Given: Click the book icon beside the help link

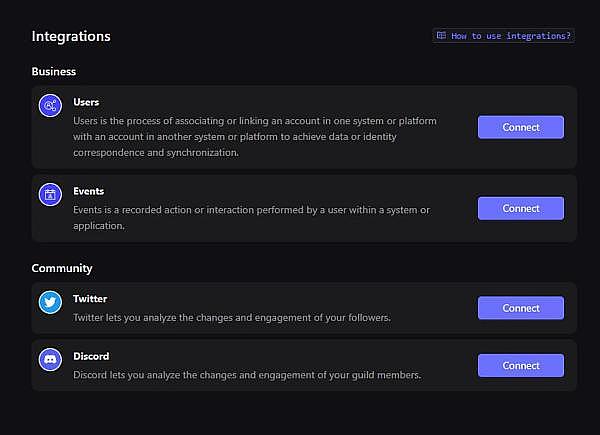Looking at the screenshot, I should pos(441,36).
